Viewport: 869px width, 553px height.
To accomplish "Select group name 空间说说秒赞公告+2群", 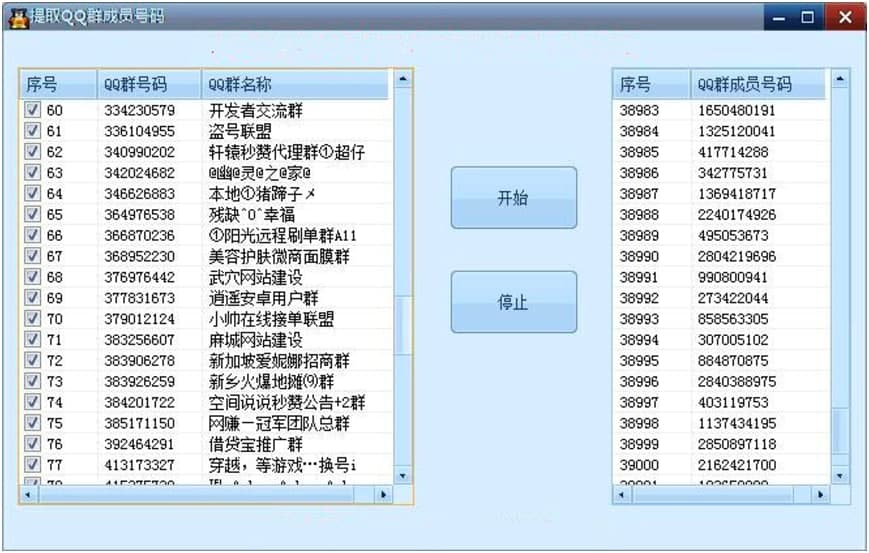I will pyautogui.click(x=287, y=402).
